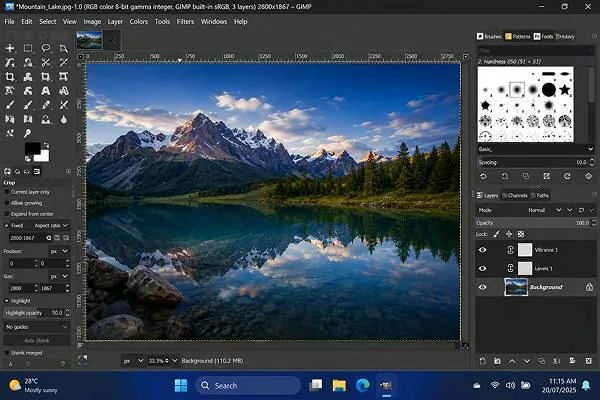Select the Free Select lasso tool

point(46,48)
